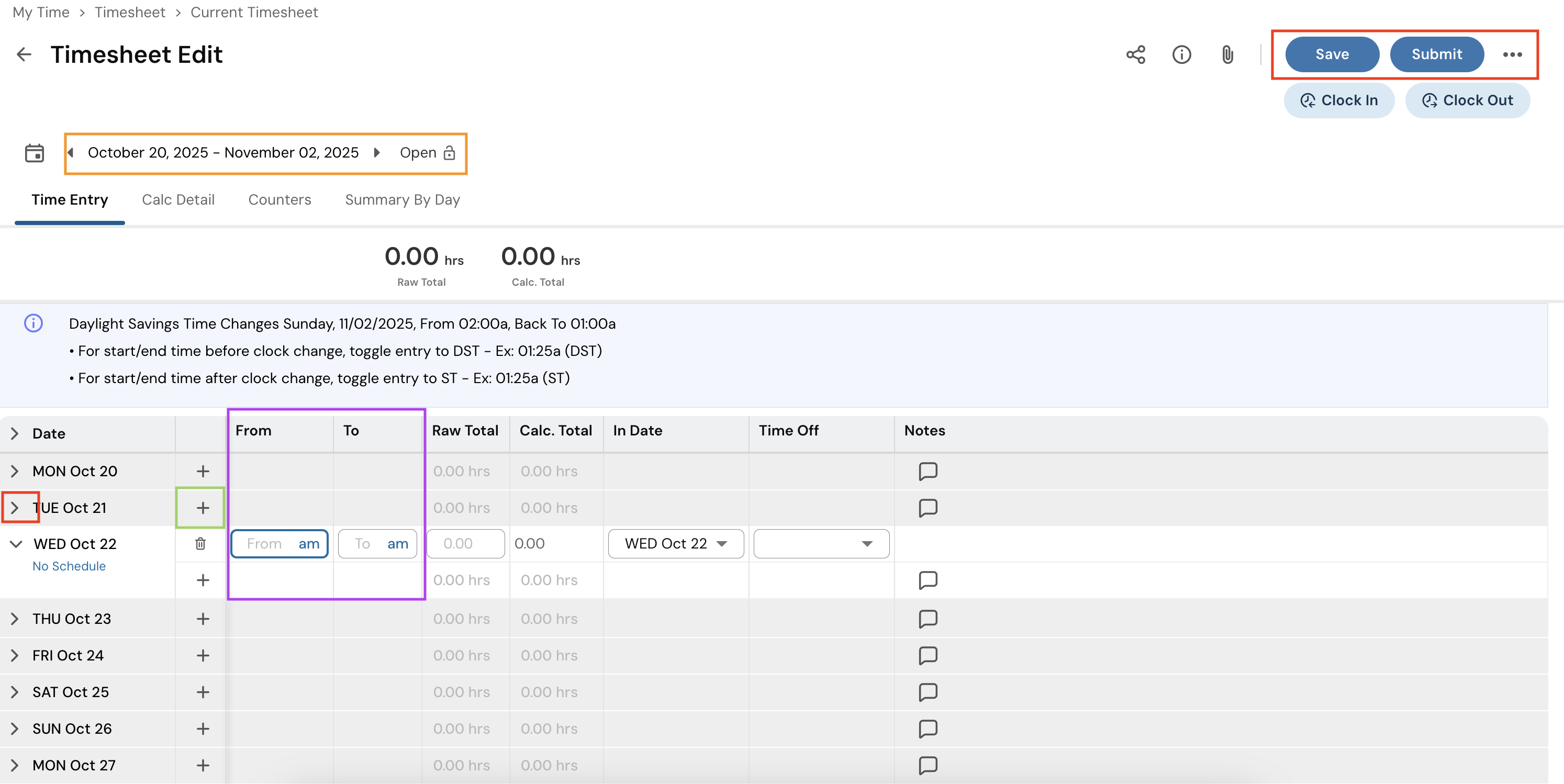The image size is (1564, 784).
Task: Switch to the Calc Detail tab
Action: pyautogui.click(x=178, y=200)
